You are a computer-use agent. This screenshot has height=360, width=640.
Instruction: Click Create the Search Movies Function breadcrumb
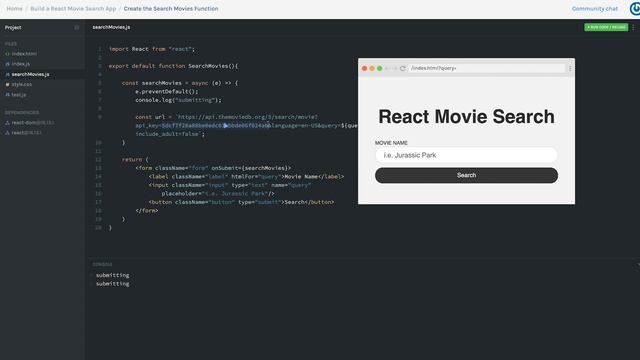(x=171, y=9)
